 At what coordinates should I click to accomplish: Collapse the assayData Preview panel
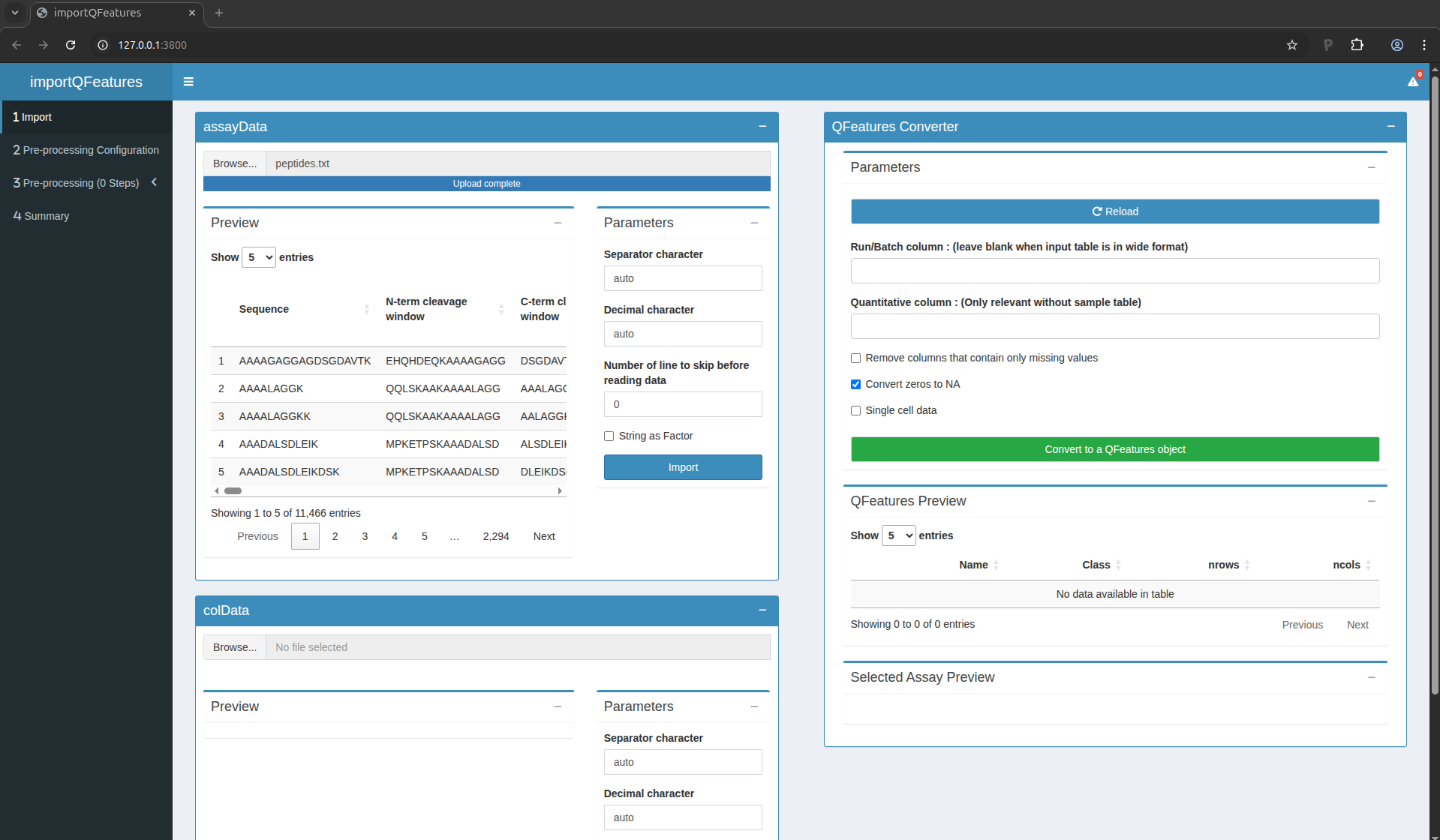pyautogui.click(x=558, y=223)
